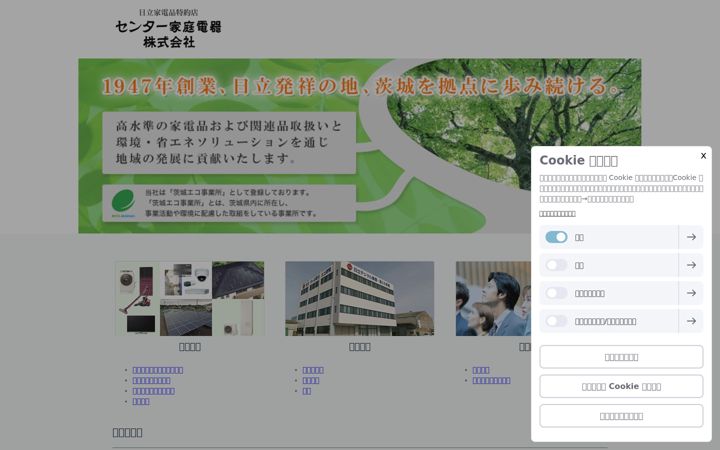The width and height of the screenshot is (720, 450).
Task: Open first link under the business people photo
Action: 481,370
